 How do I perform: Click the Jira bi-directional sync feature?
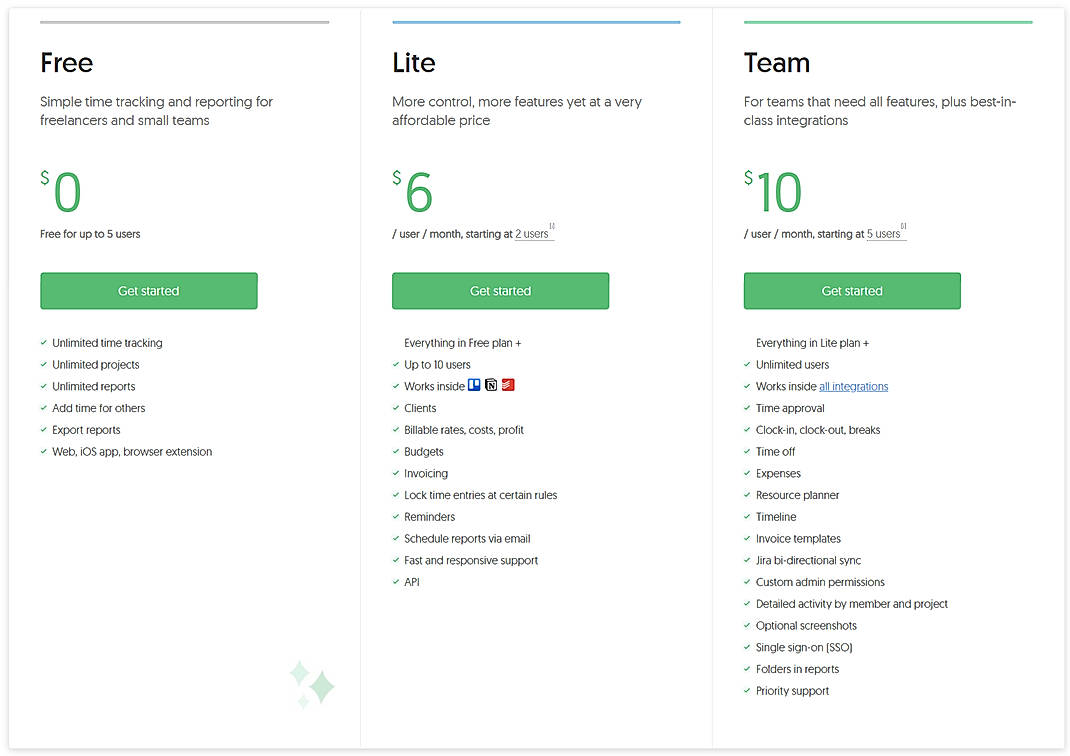coord(808,561)
